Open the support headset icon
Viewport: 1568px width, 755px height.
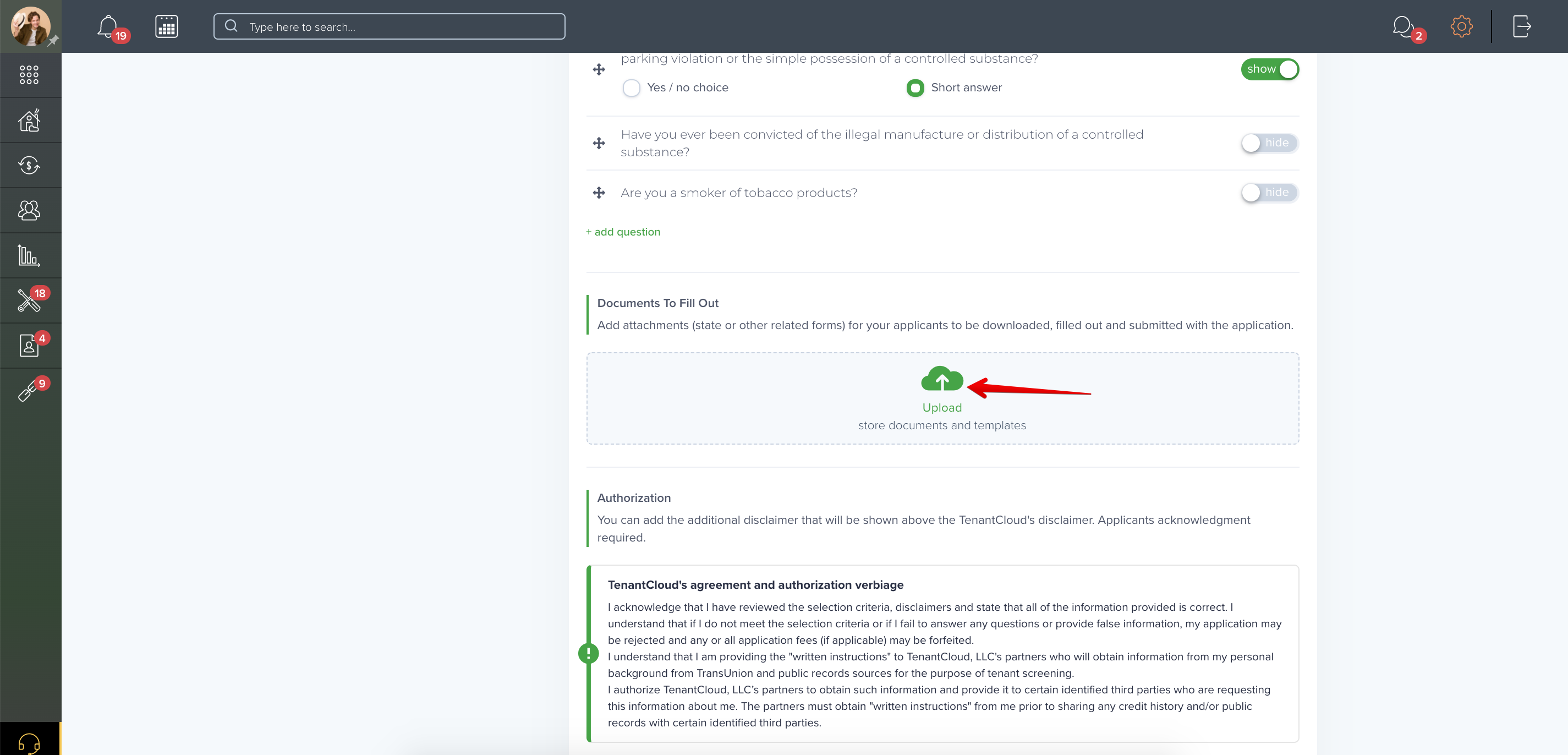click(x=29, y=743)
